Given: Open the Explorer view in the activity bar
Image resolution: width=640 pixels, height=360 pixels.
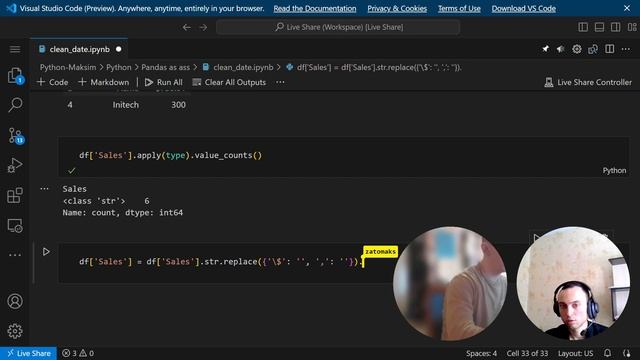Looking at the screenshot, I should tap(15, 76).
